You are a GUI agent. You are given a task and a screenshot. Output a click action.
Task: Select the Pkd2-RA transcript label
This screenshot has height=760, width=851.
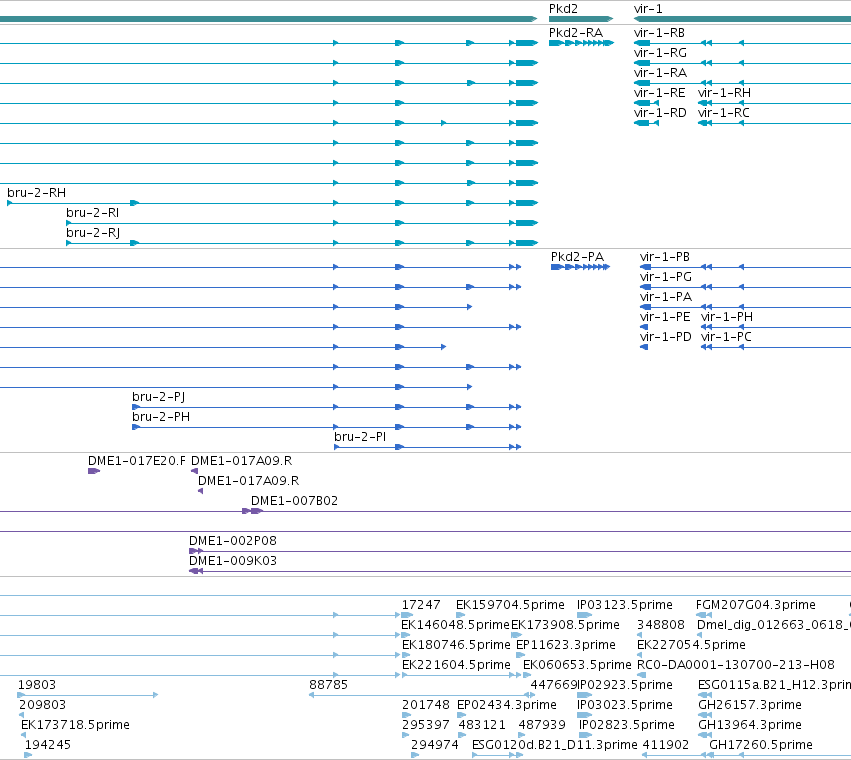(x=576, y=33)
